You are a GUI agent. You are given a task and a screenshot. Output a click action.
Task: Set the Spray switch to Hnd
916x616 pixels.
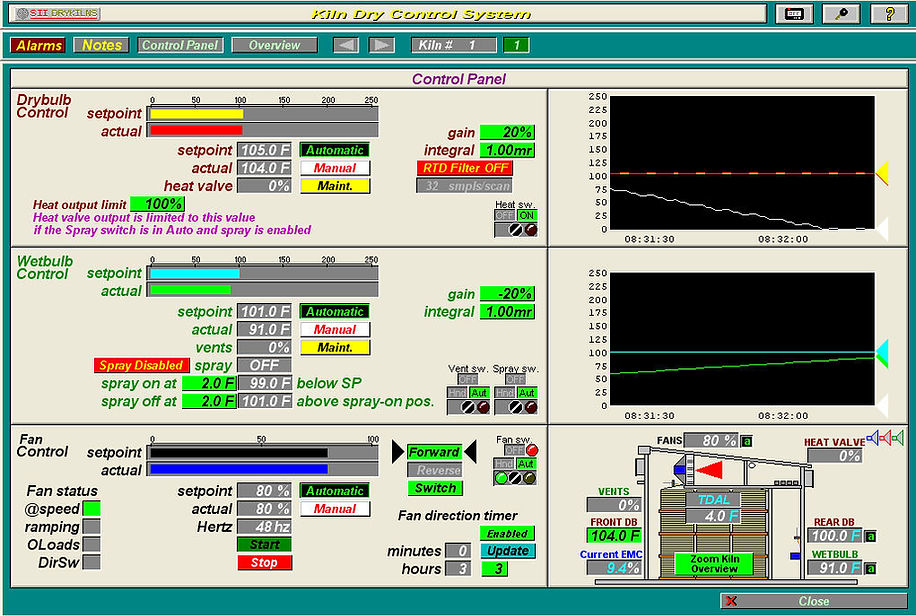(503, 391)
